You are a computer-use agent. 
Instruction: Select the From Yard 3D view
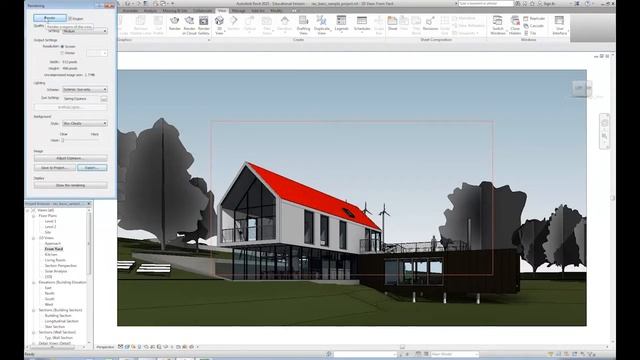[53, 249]
